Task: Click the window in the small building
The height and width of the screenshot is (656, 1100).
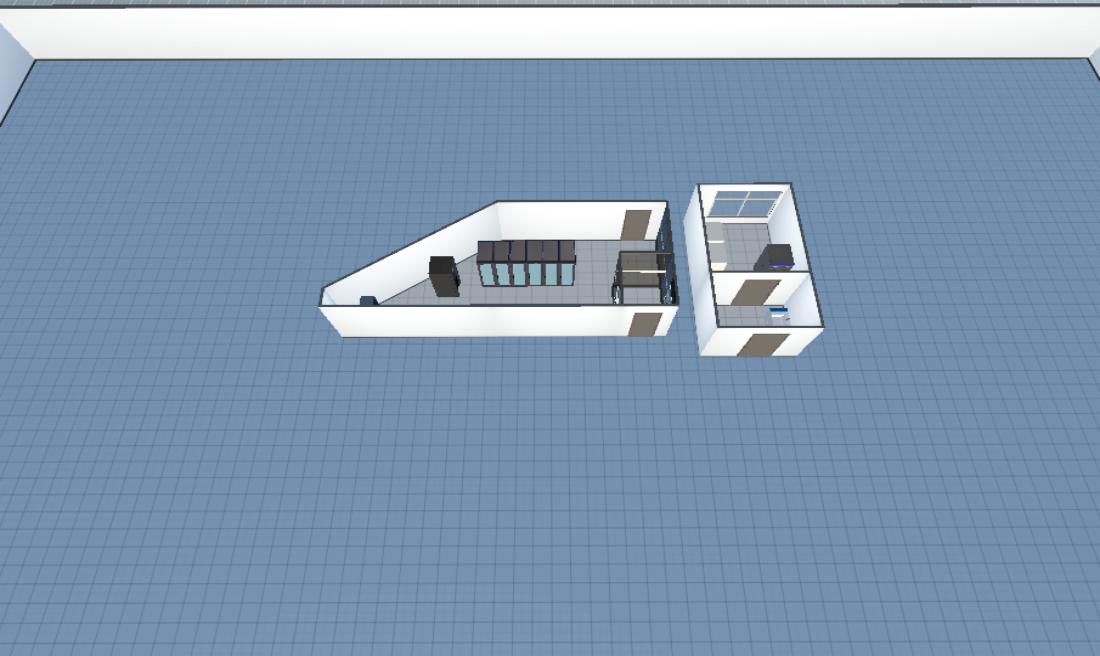Action: [x=744, y=204]
